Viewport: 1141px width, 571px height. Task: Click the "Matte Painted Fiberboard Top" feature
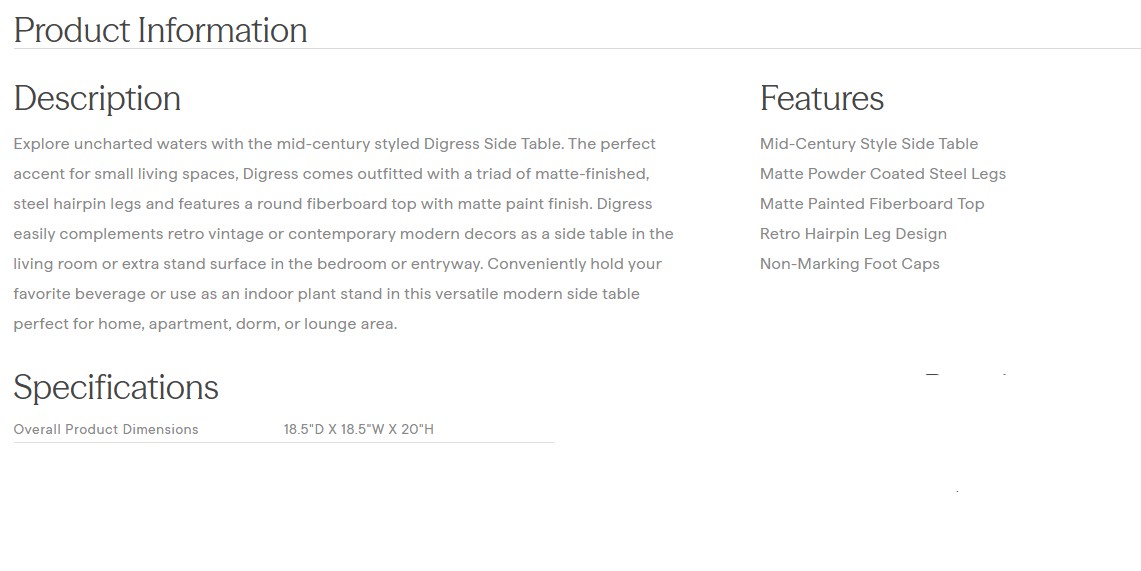(871, 204)
